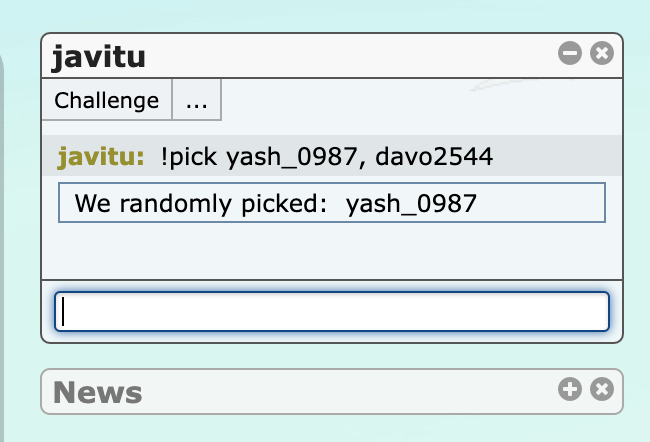Select the 'We randomly picked' result box
Image resolution: width=650 pixels, height=442 pixels.
point(332,203)
